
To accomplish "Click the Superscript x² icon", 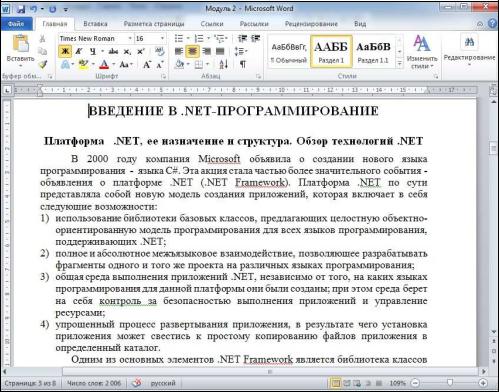I will pos(140,51).
